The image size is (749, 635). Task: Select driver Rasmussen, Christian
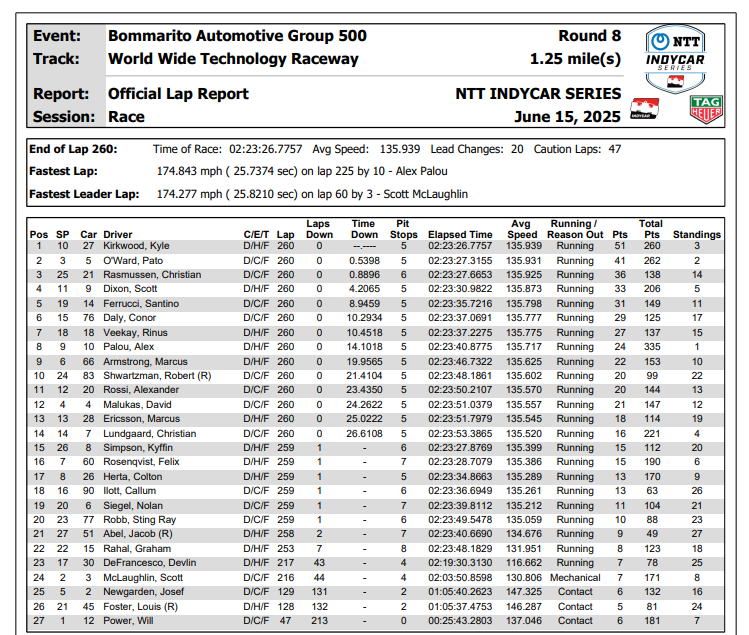point(152,275)
